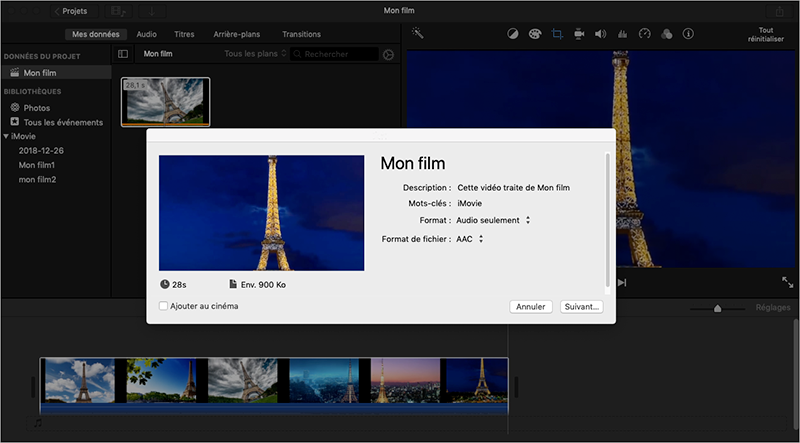Screen dimensions: 800x443
Task: Click the dialog preview image
Action: [x=262, y=213]
